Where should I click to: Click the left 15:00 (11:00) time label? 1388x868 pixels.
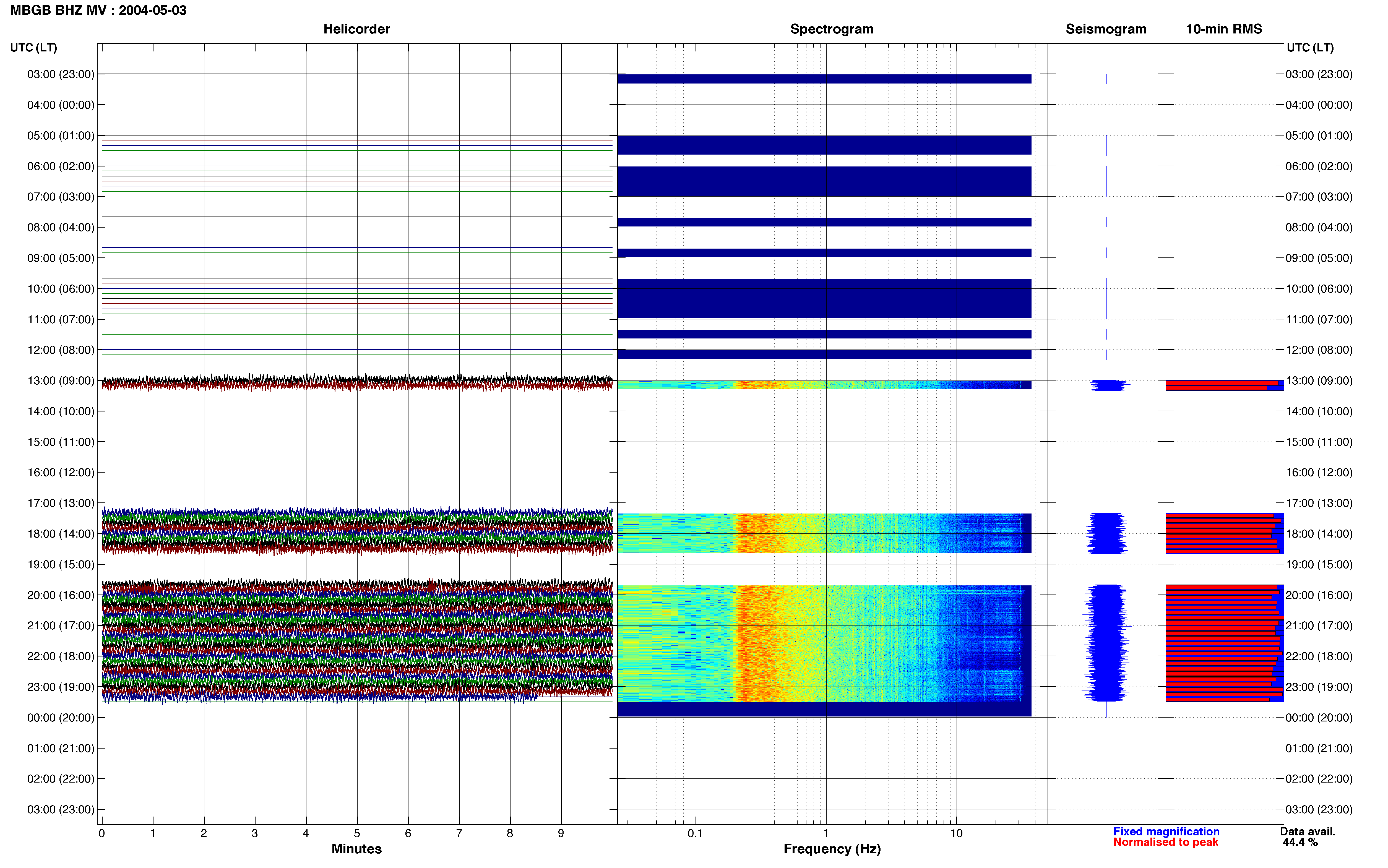61,442
